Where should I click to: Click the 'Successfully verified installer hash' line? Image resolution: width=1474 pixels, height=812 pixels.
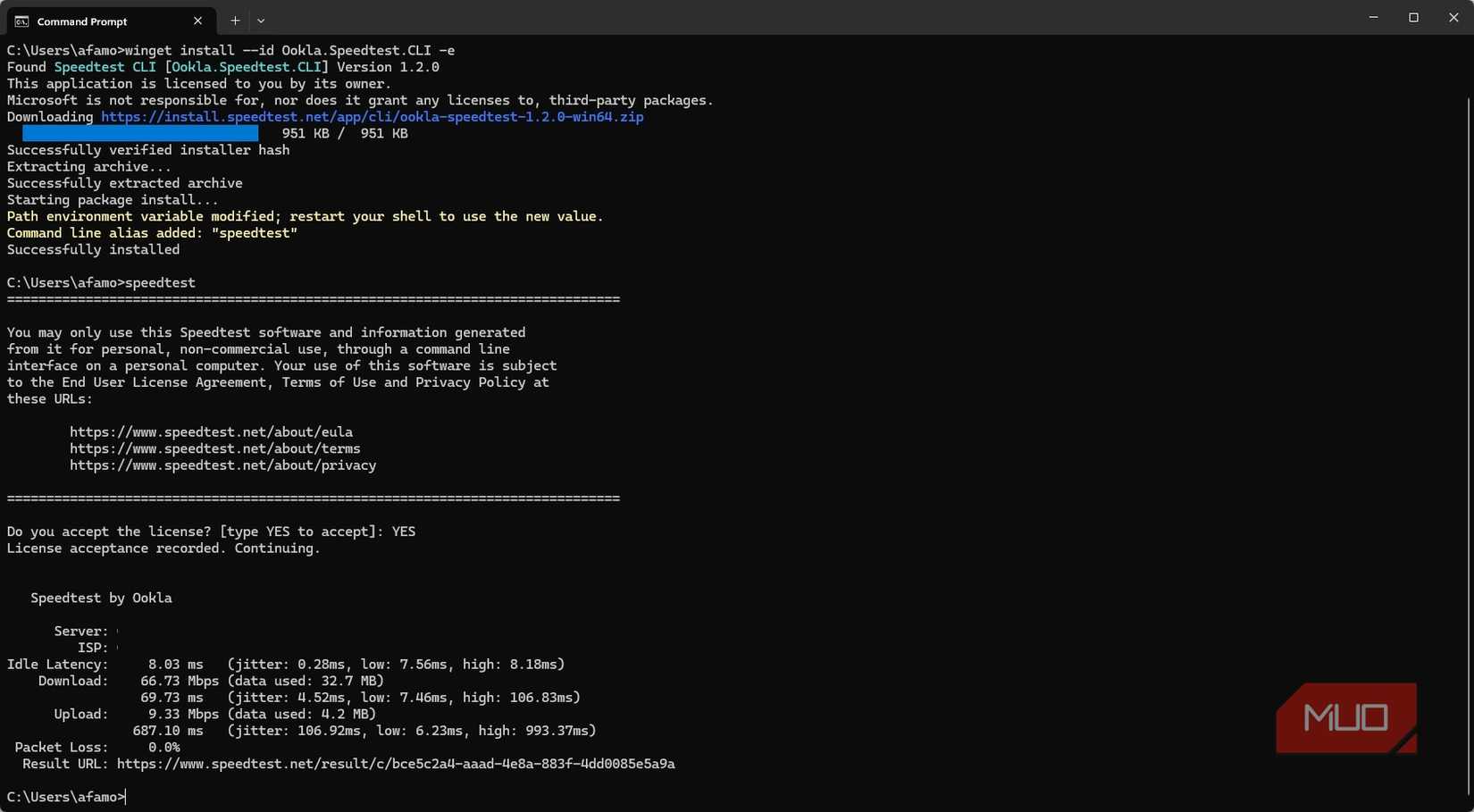click(148, 150)
